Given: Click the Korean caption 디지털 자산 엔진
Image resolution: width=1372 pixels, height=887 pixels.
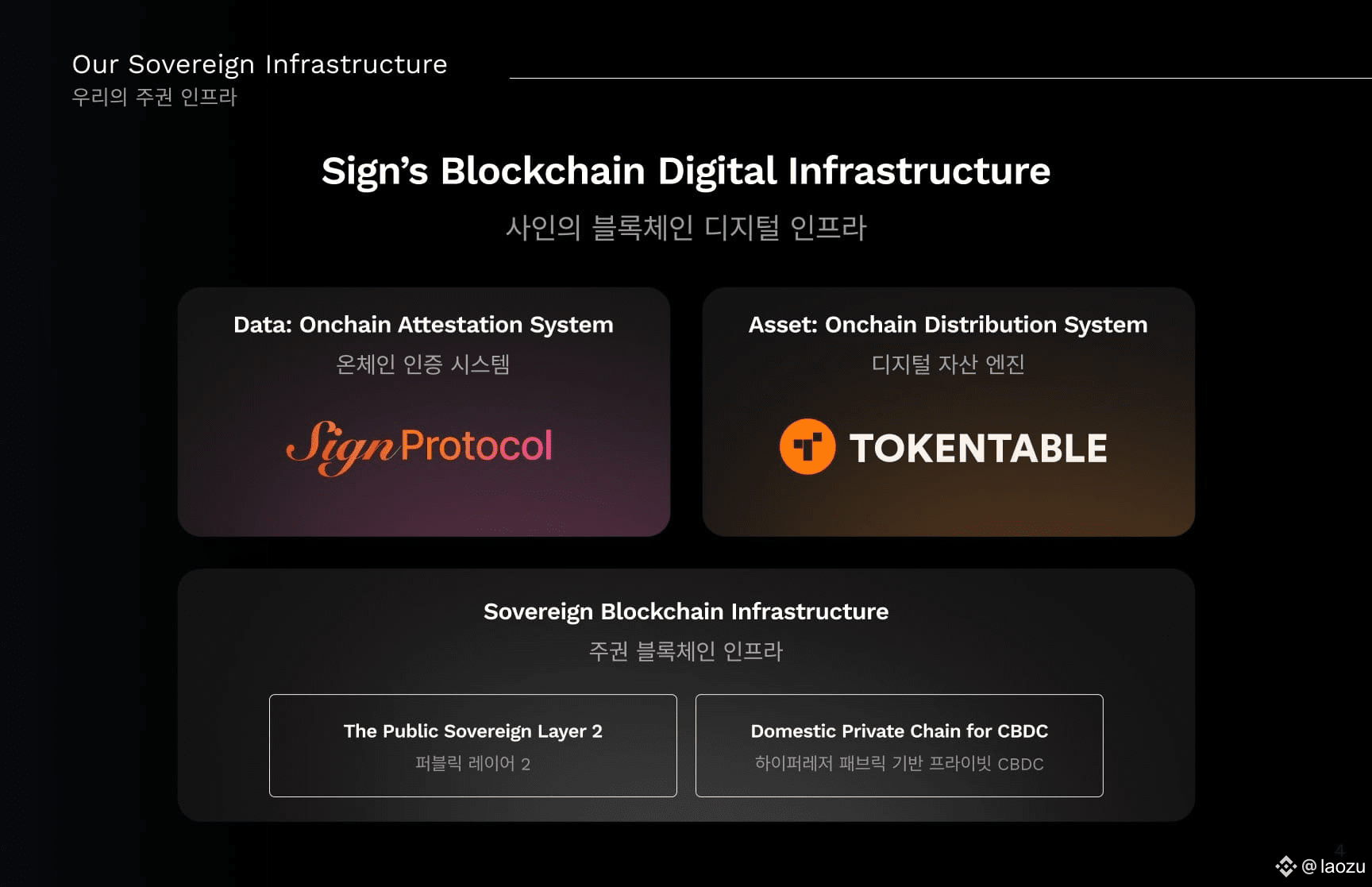Looking at the screenshot, I should (948, 364).
